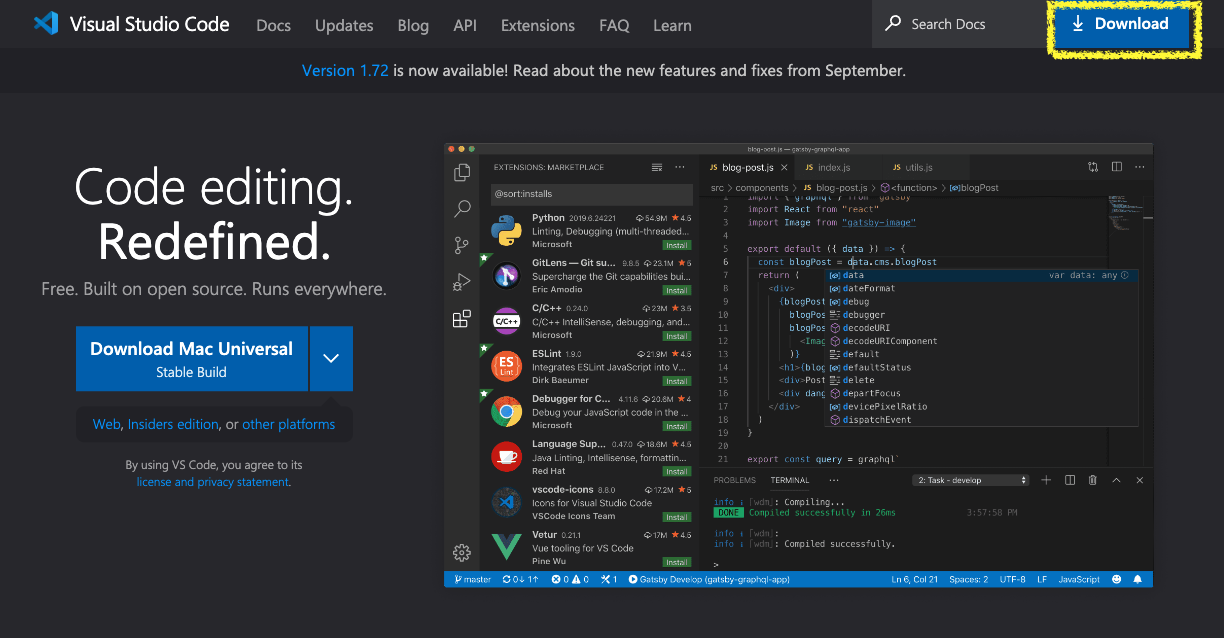Open the FAQ page

click(614, 25)
